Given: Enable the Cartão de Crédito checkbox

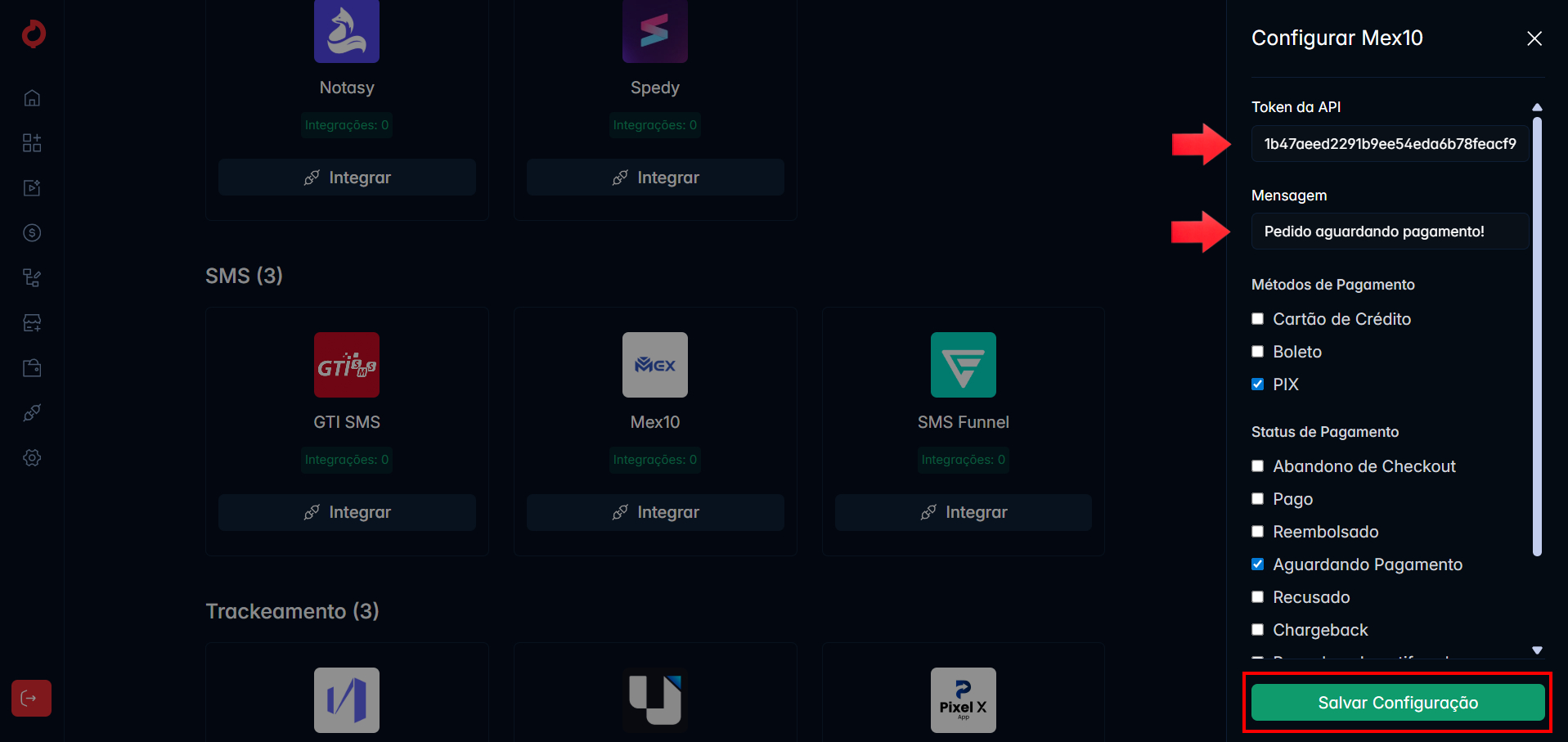Looking at the screenshot, I should (x=1258, y=319).
